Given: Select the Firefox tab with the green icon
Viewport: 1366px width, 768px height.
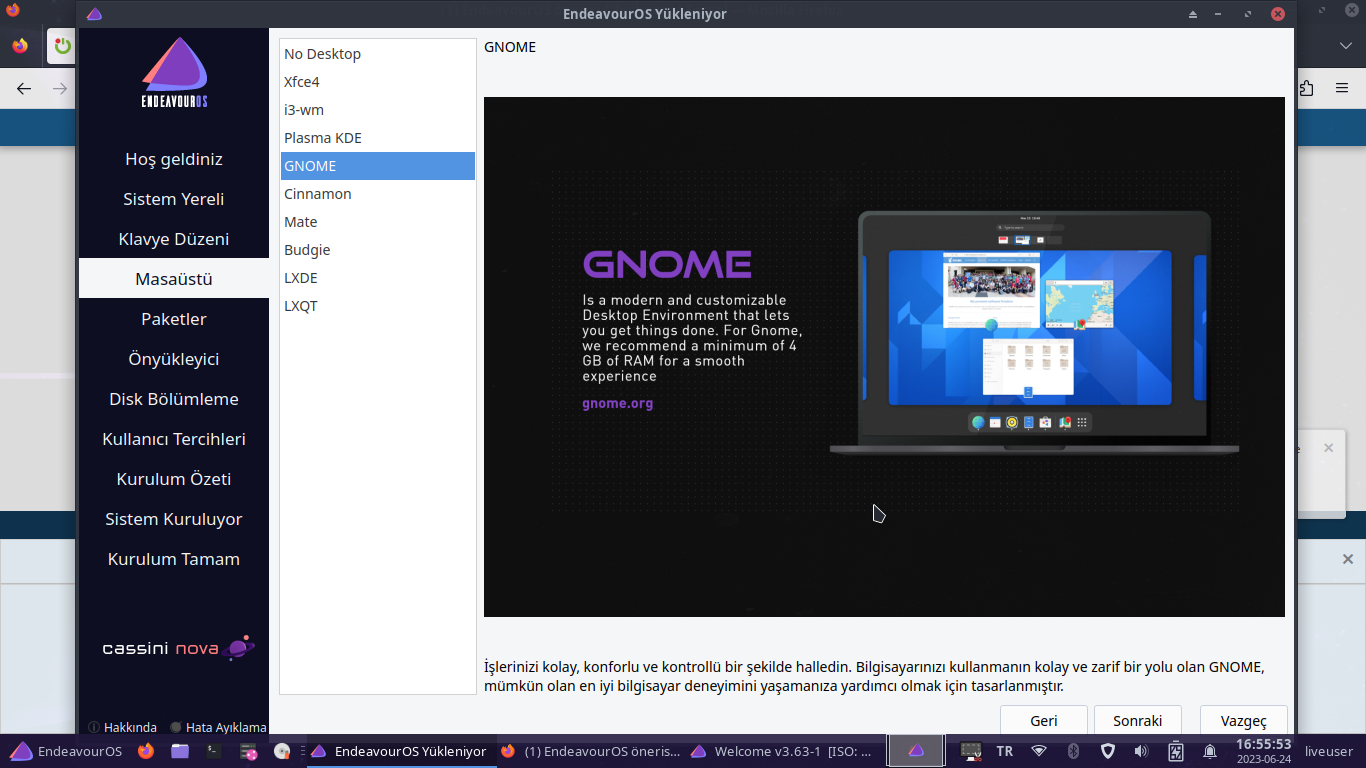Looking at the screenshot, I should (62, 46).
